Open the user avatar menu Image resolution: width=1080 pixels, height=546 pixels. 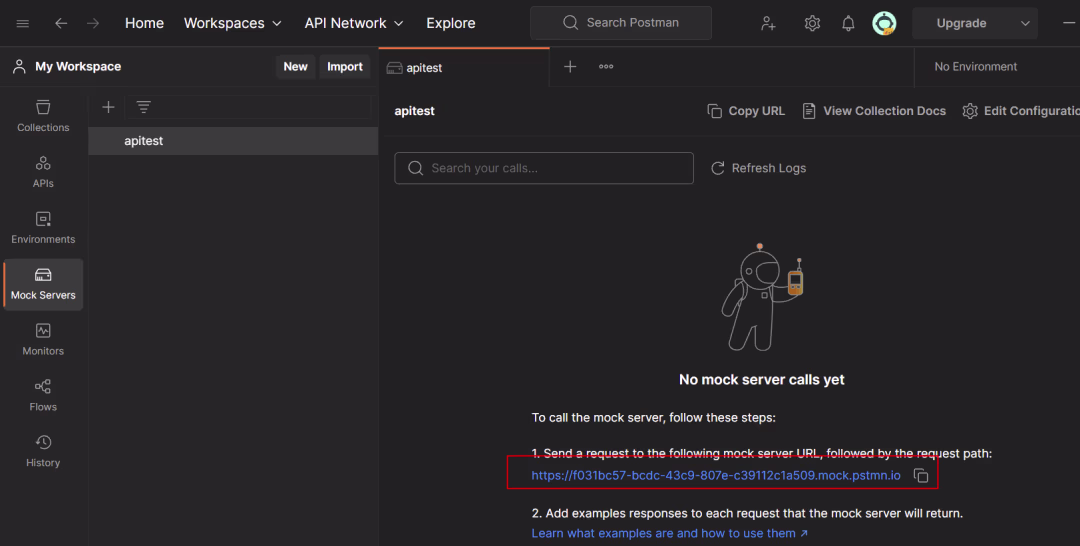point(884,23)
